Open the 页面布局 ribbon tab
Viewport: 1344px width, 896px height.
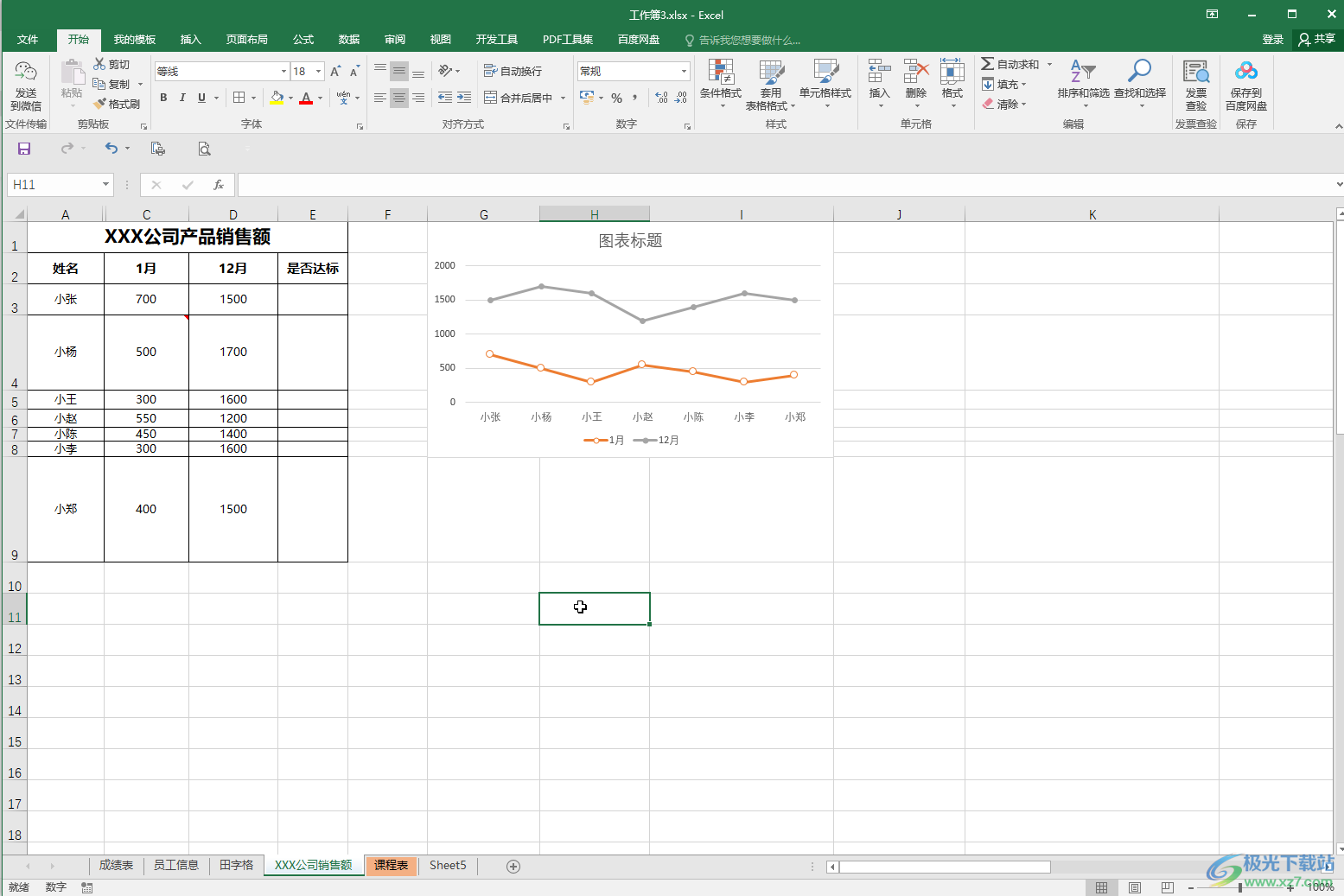coord(246,40)
